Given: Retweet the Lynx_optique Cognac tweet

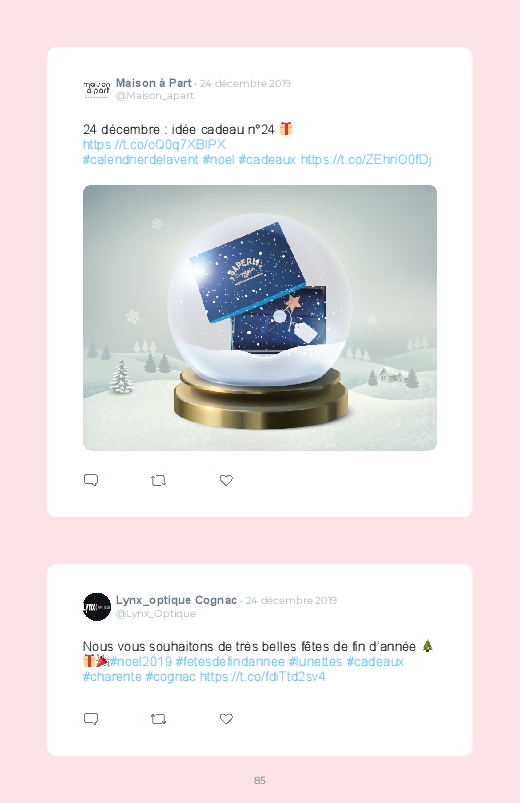Looking at the screenshot, I should [x=158, y=719].
